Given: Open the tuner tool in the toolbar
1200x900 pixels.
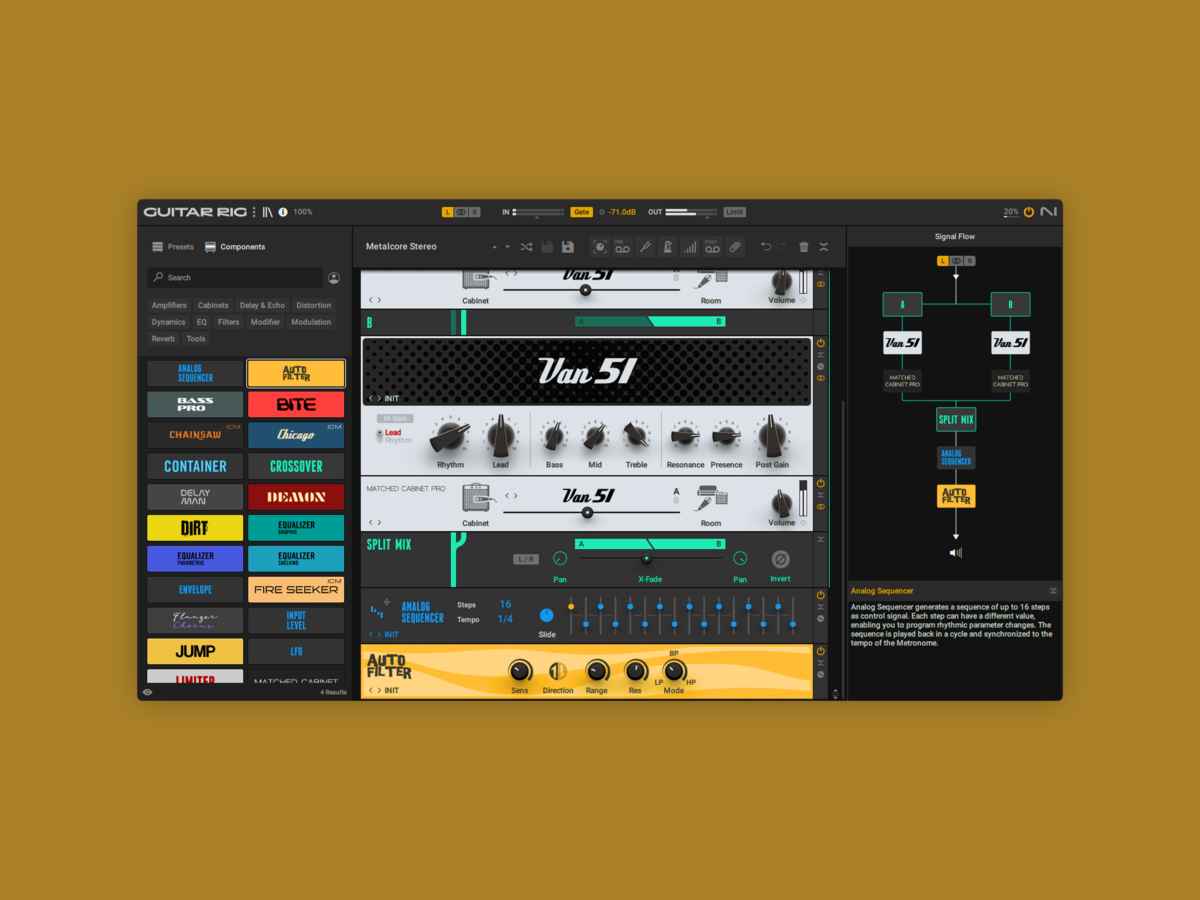Looking at the screenshot, I should tap(645, 247).
